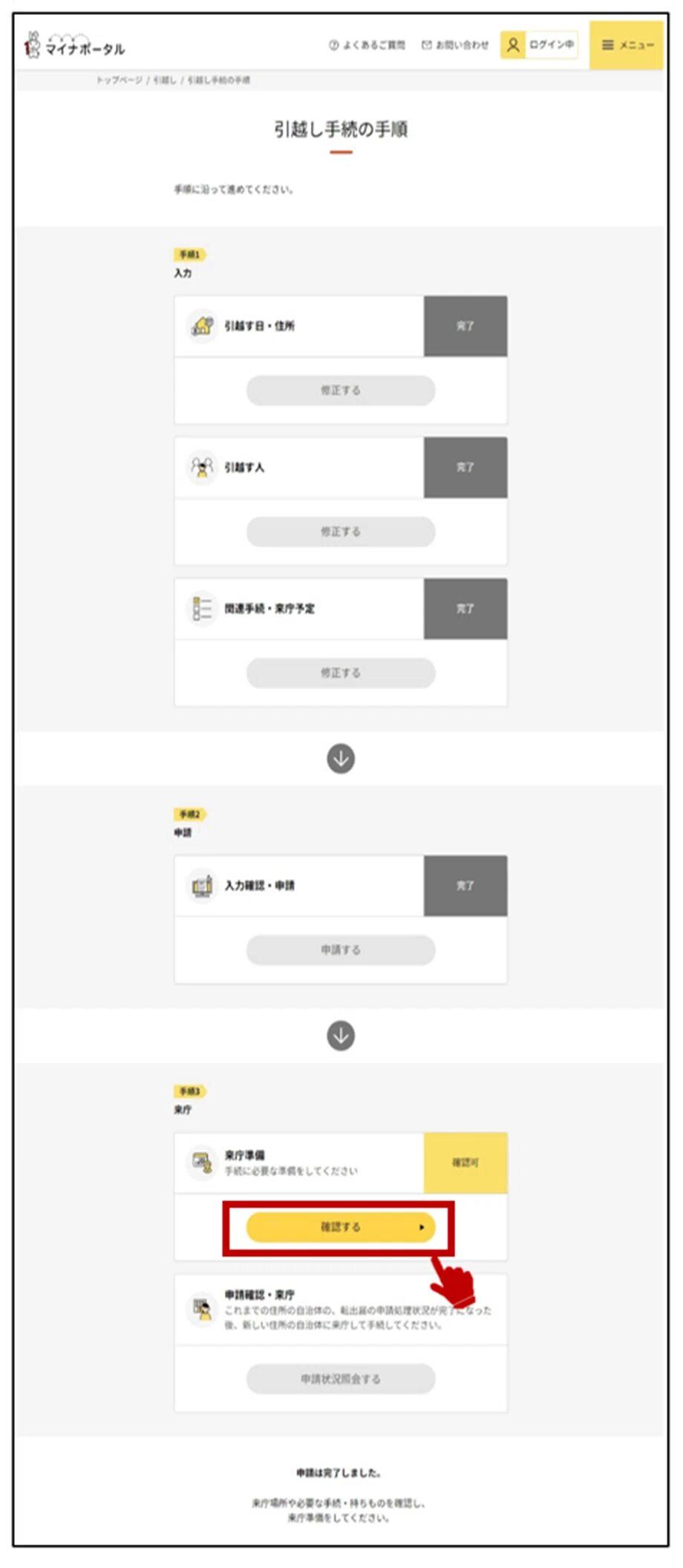Click 引越し breadcrumb link
Viewport: 683px width, 1568px height.
pos(164,80)
